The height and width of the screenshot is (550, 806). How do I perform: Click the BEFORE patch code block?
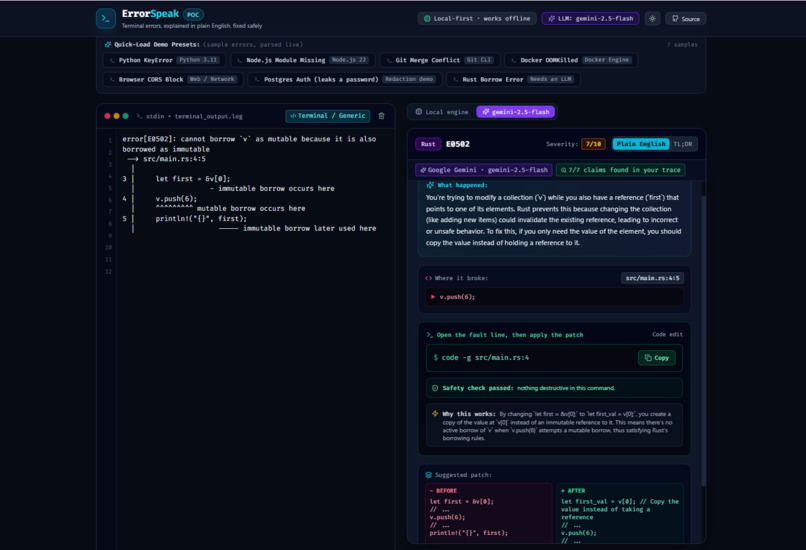click(x=488, y=513)
